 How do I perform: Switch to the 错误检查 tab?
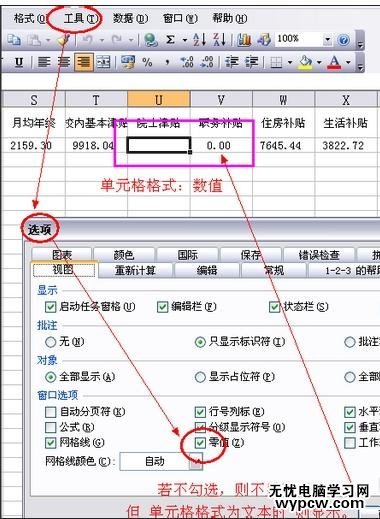pos(319,255)
